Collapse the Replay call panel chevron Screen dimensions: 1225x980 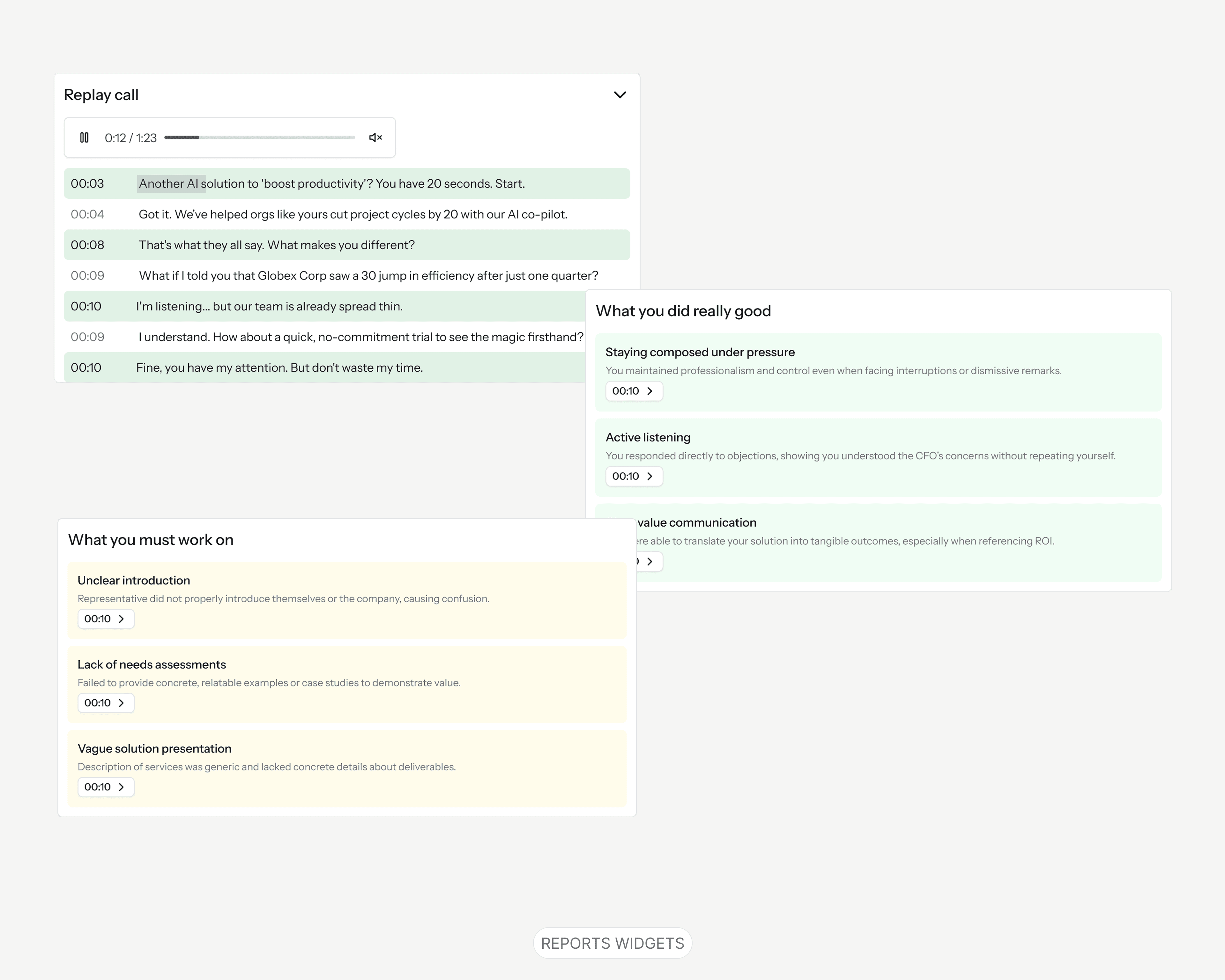[620, 95]
